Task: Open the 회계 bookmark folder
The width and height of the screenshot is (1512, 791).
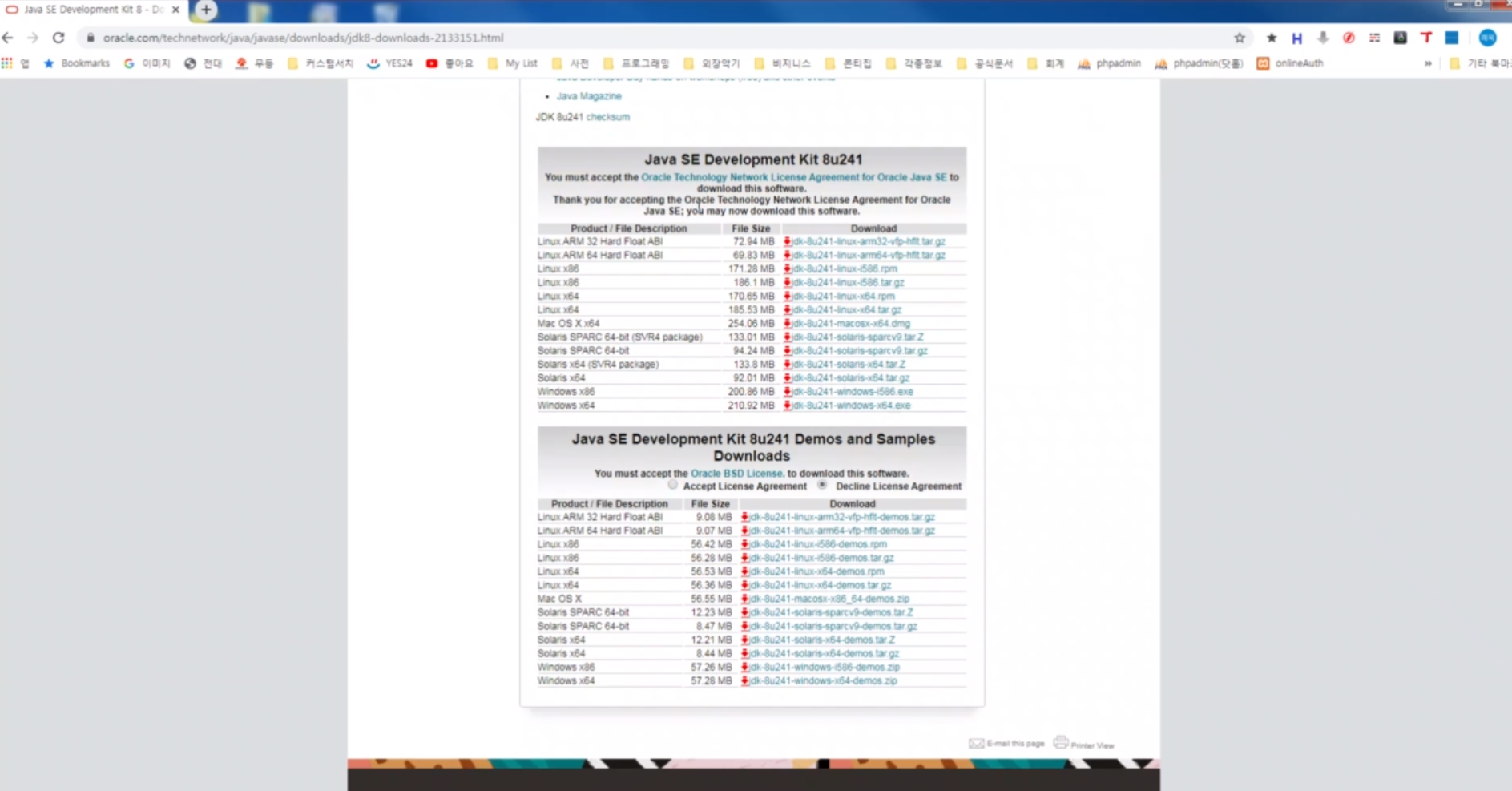Action: (x=1046, y=63)
